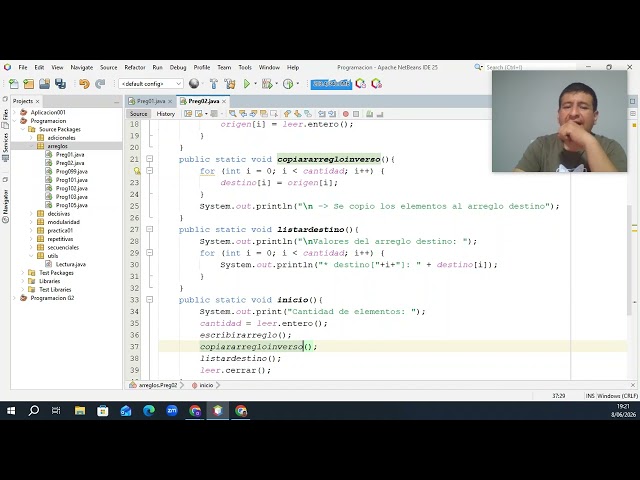Expand the Libraries node
Screen dimensions: 640x480
click(23, 281)
